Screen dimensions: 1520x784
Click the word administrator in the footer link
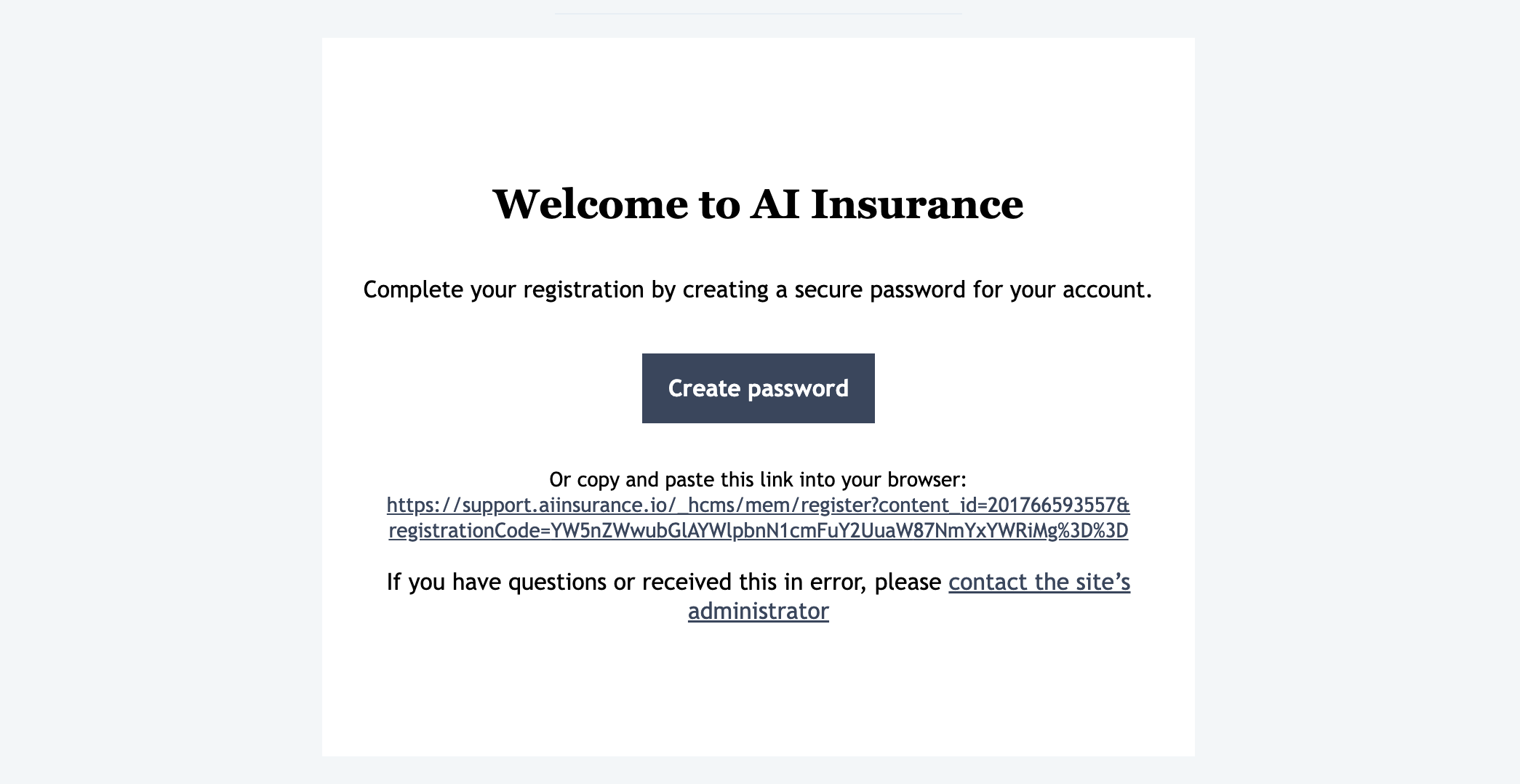pos(758,612)
